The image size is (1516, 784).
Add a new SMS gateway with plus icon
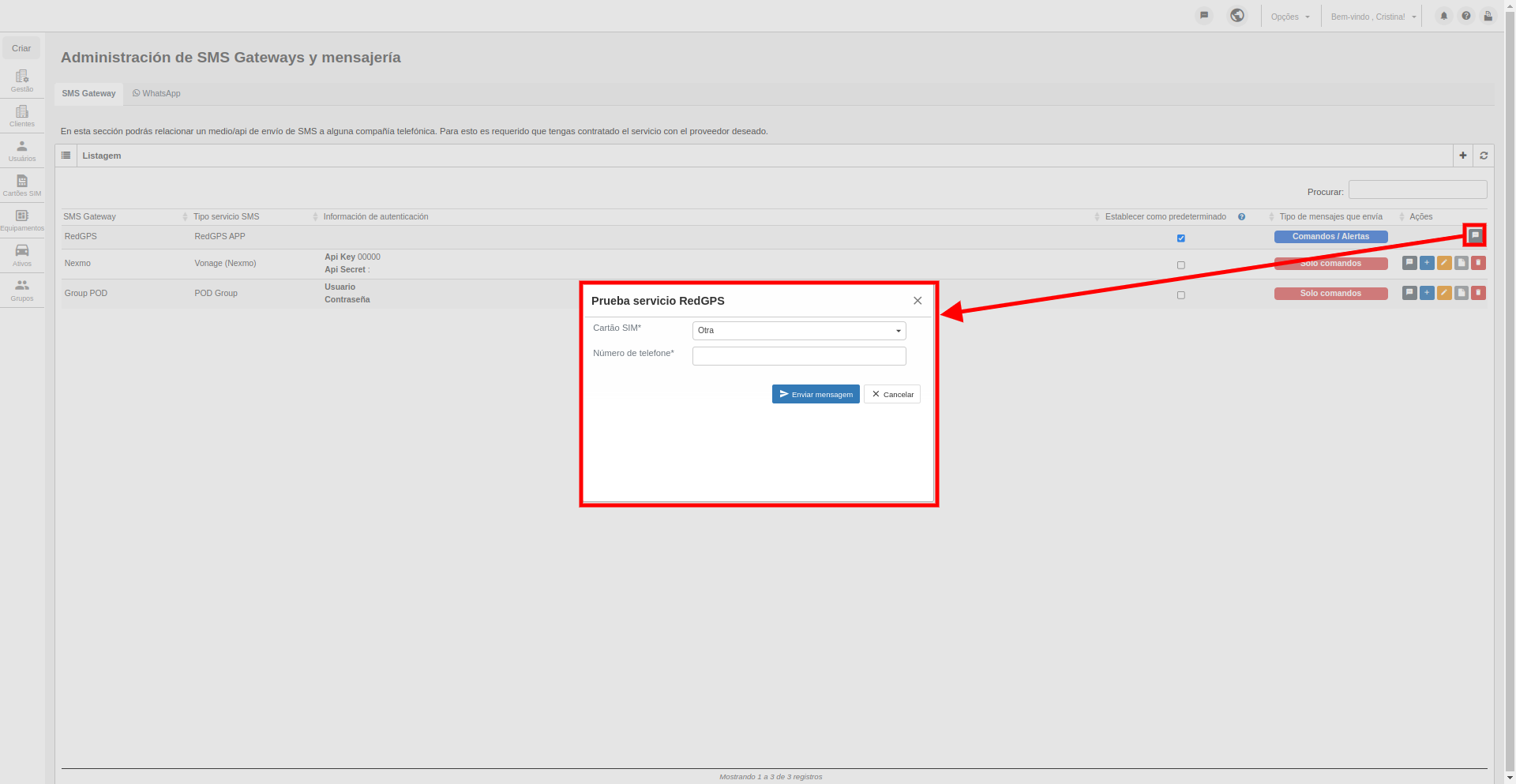click(x=1462, y=156)
